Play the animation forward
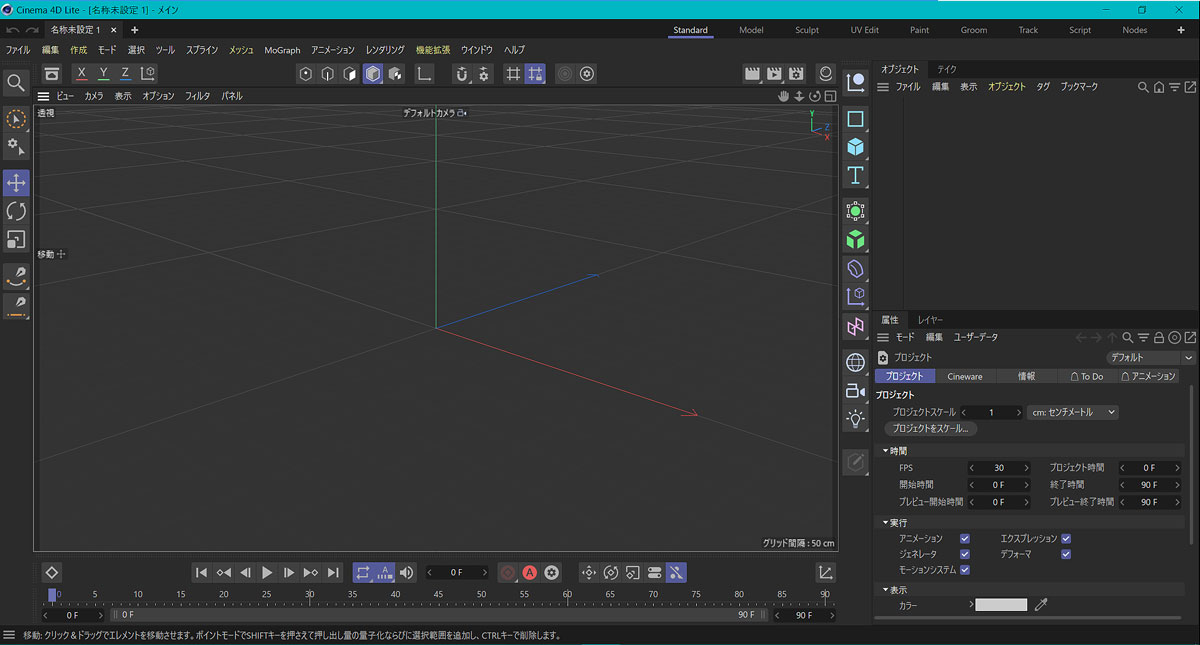This screenshot has height=645, width=1200. coord(267,572)
